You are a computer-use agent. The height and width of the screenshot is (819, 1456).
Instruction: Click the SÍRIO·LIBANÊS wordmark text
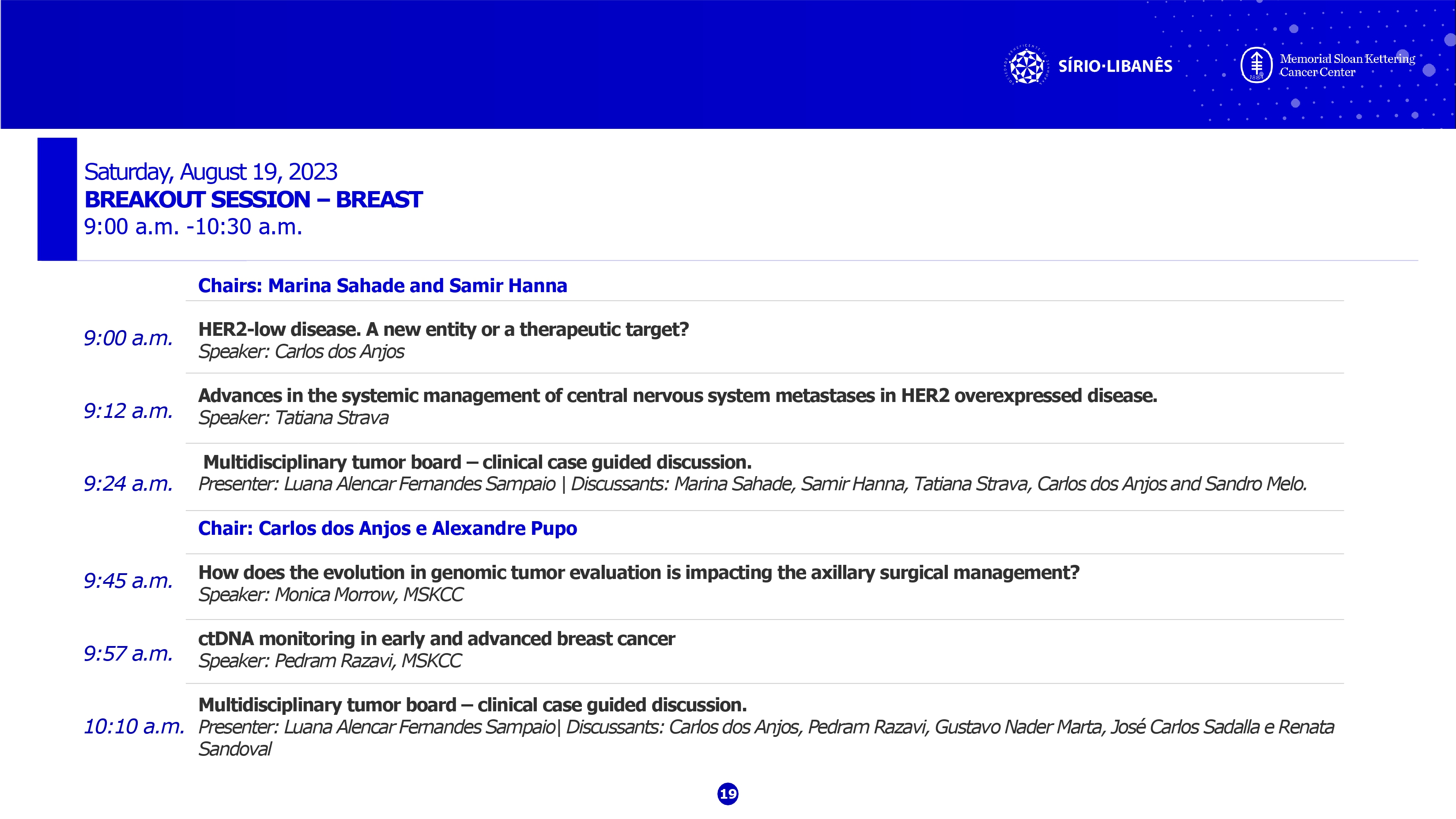pos(1115,66)
